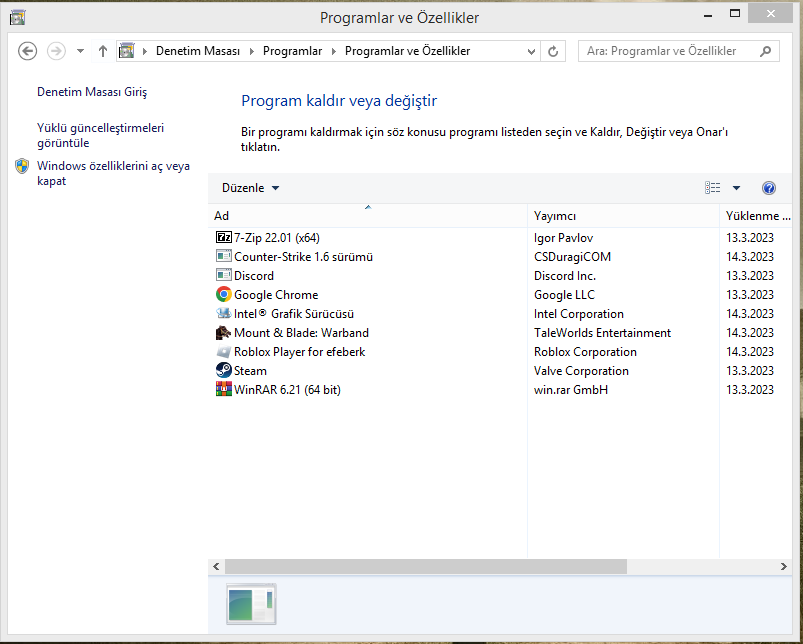Click the Steam program icon
Image resolution: width=803 pixels, height=644 pixels.
223,370
